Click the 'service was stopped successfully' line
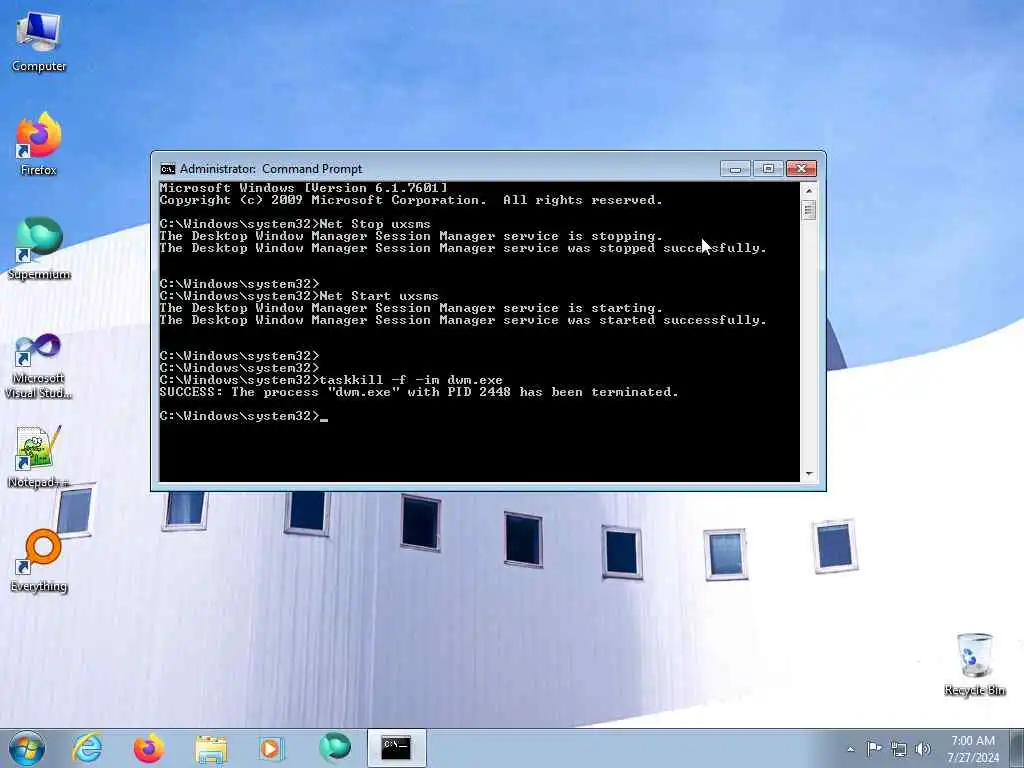1024x768 pixels. pyautogui.click(x=462, y=248)
